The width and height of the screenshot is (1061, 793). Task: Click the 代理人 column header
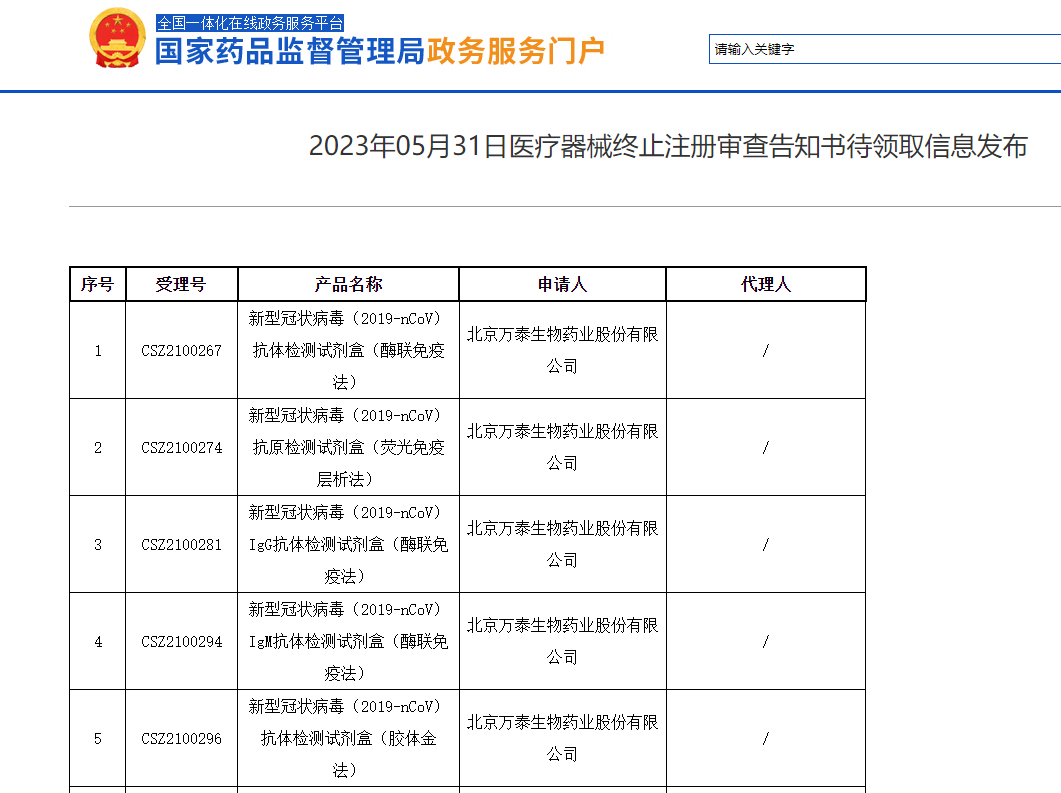click(765, 285)
